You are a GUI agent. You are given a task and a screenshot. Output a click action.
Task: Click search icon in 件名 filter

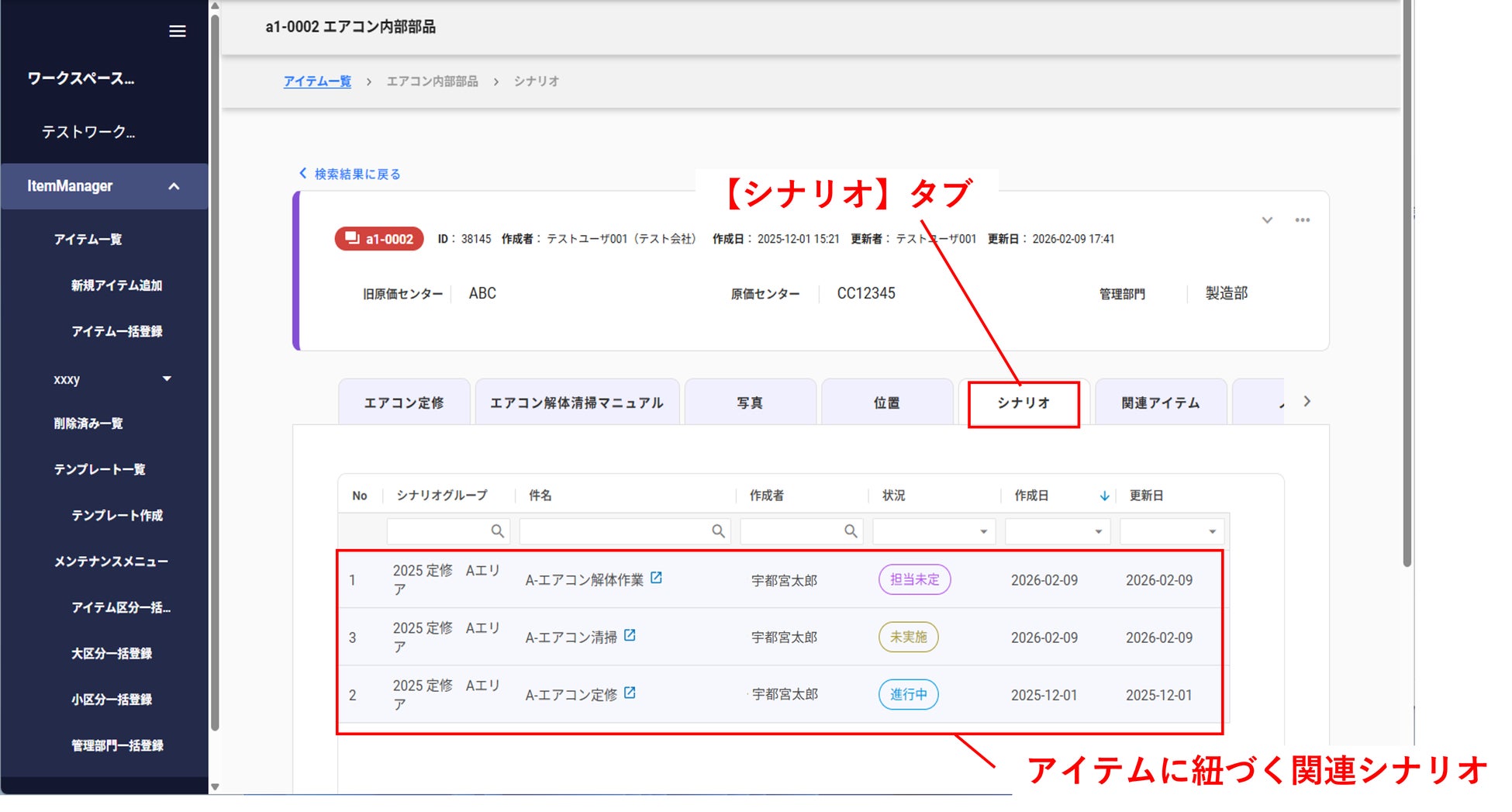click(718, 531)
